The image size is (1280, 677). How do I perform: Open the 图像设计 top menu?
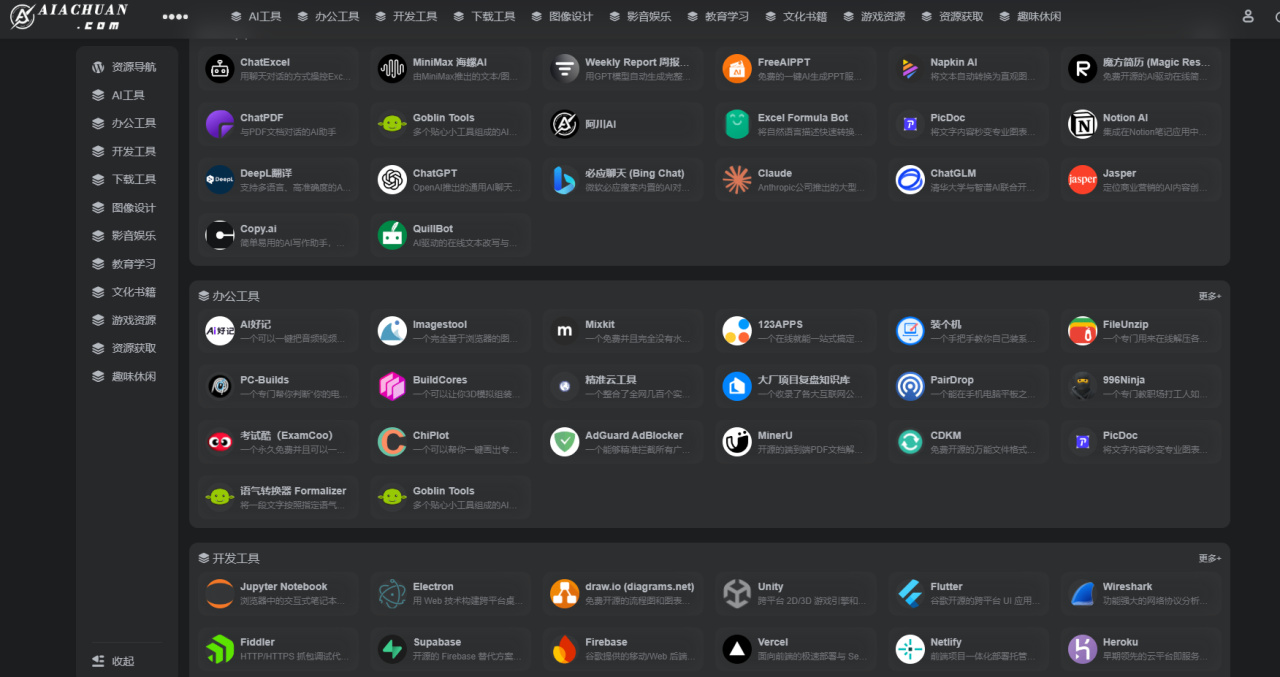562,17
